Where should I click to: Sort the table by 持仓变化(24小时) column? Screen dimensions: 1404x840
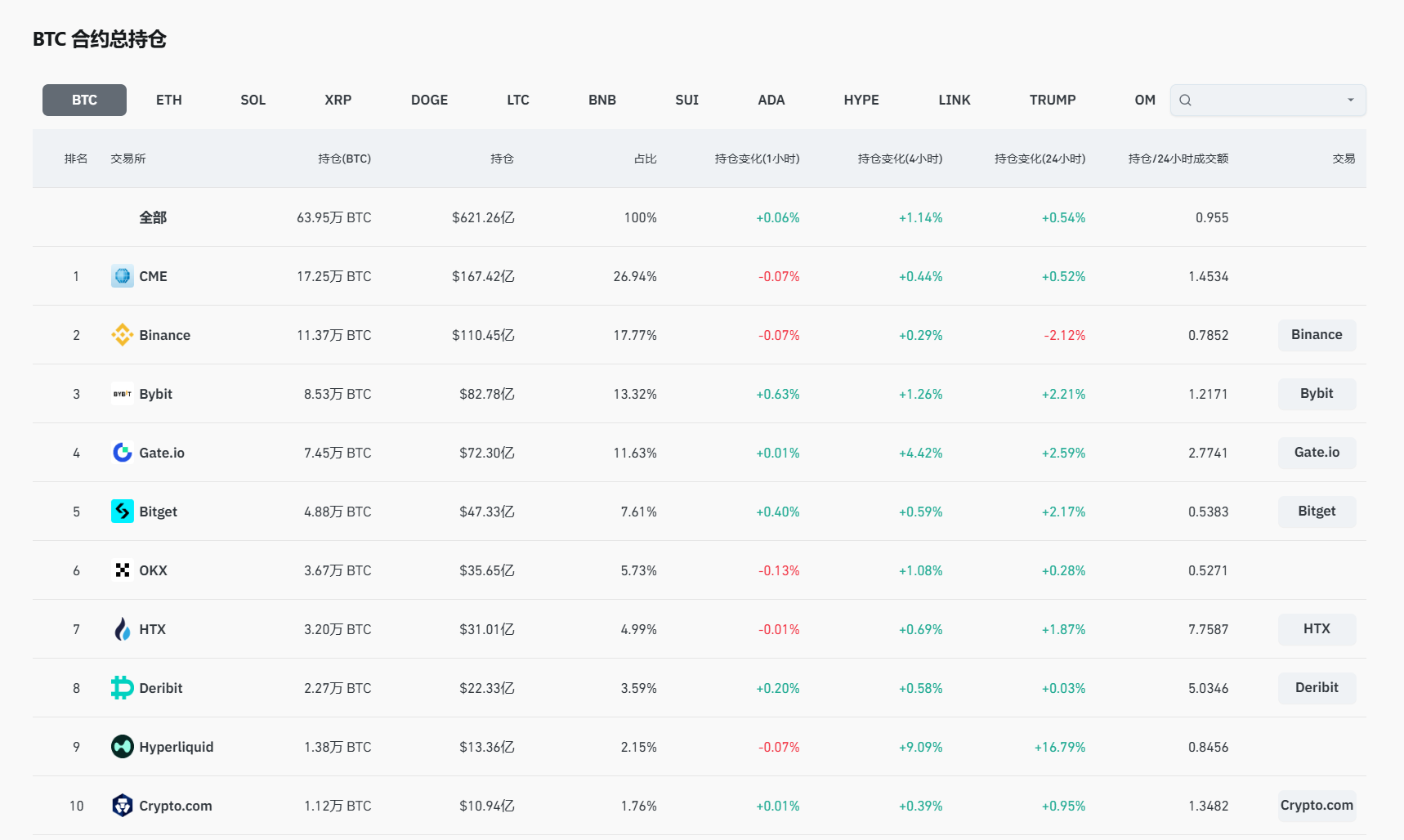[x=1040, y=159]
